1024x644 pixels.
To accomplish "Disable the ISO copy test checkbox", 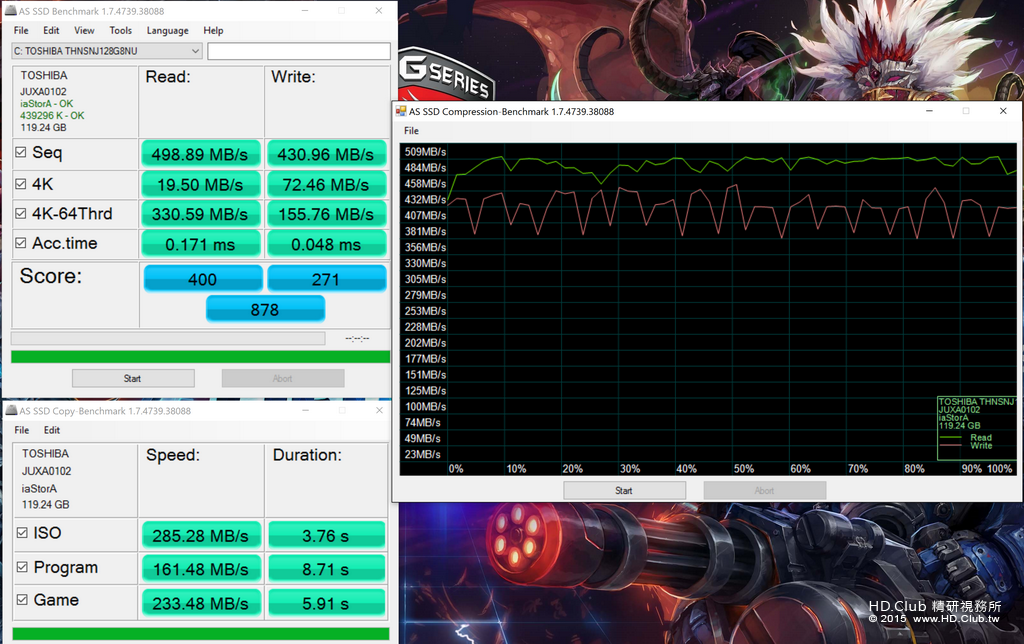I will click(22, 533).
